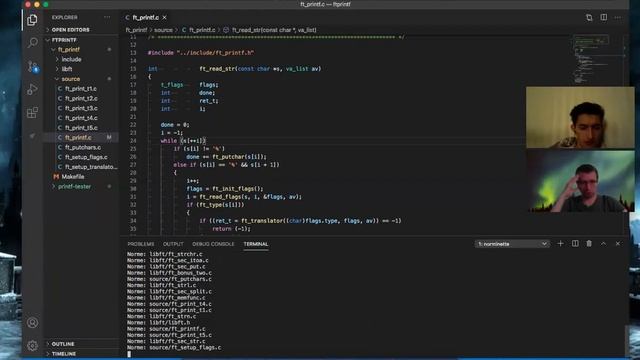The width and height of the screenshot is (640, 360).
Task: Open the Source Control view
Action: (32, 66)
